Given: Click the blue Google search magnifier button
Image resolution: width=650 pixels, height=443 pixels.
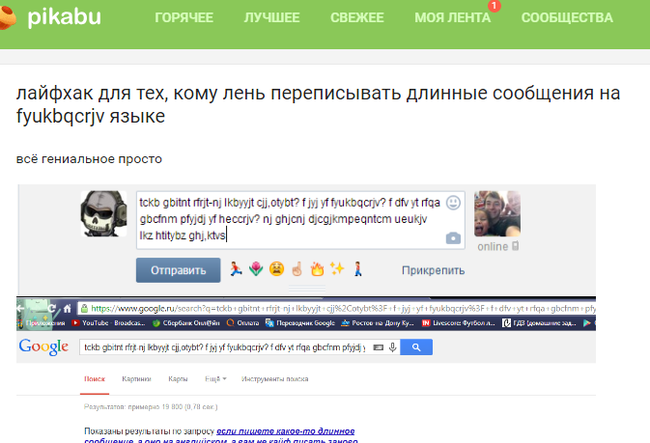Looking at the screenshot, I should pos(416,347).
